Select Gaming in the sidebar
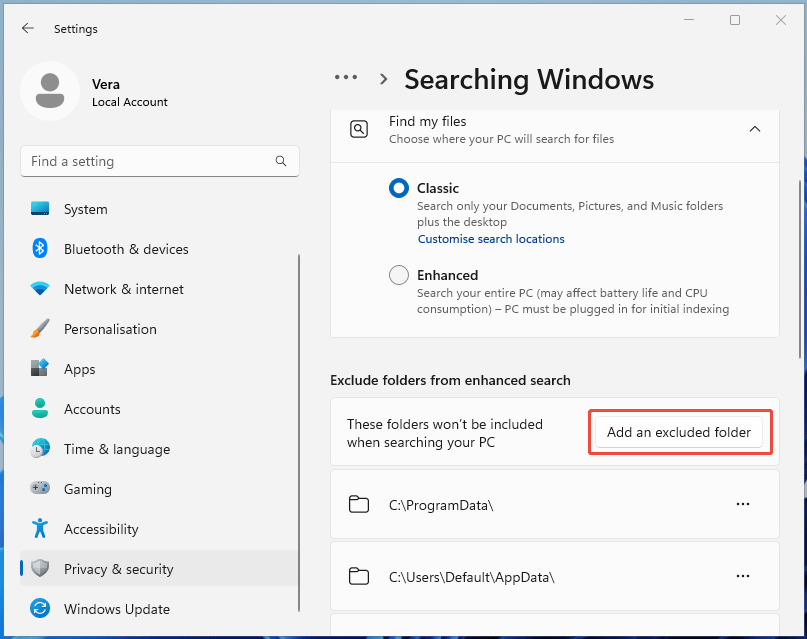 pos(90,489)
